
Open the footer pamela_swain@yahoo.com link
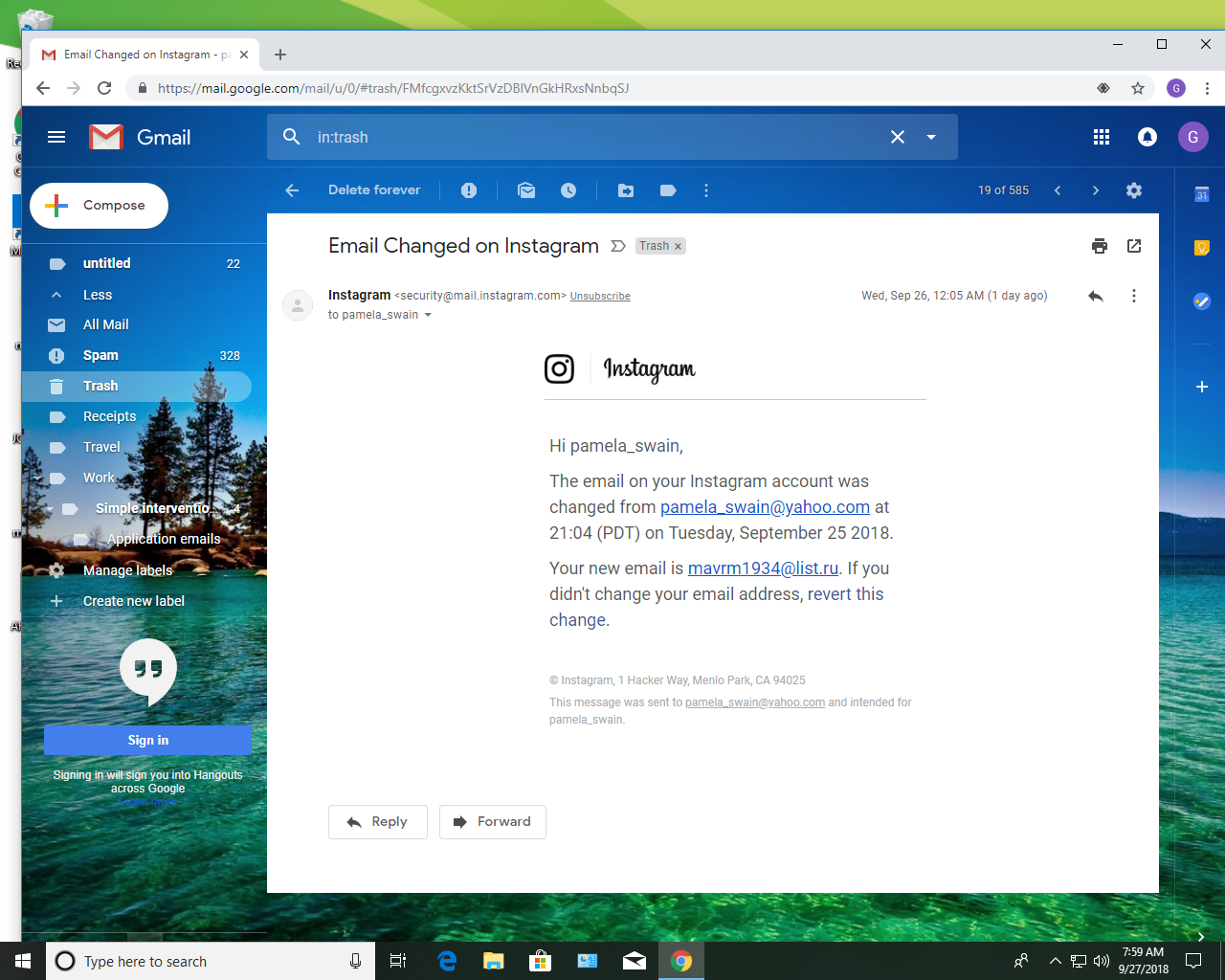click(x=755, y=702)
